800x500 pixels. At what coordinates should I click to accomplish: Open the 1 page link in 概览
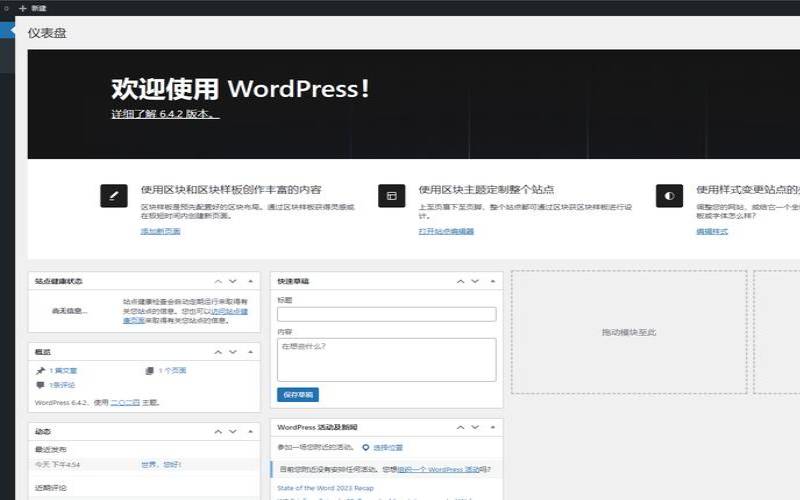pyautogui.click(x=172, y=370)
